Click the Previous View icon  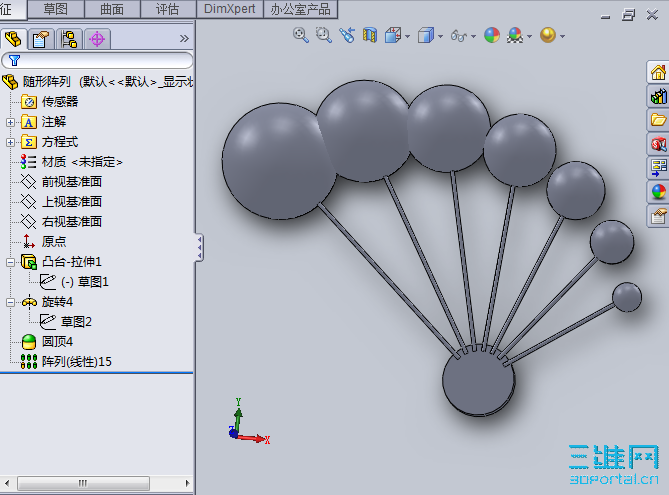click(347, 35)
